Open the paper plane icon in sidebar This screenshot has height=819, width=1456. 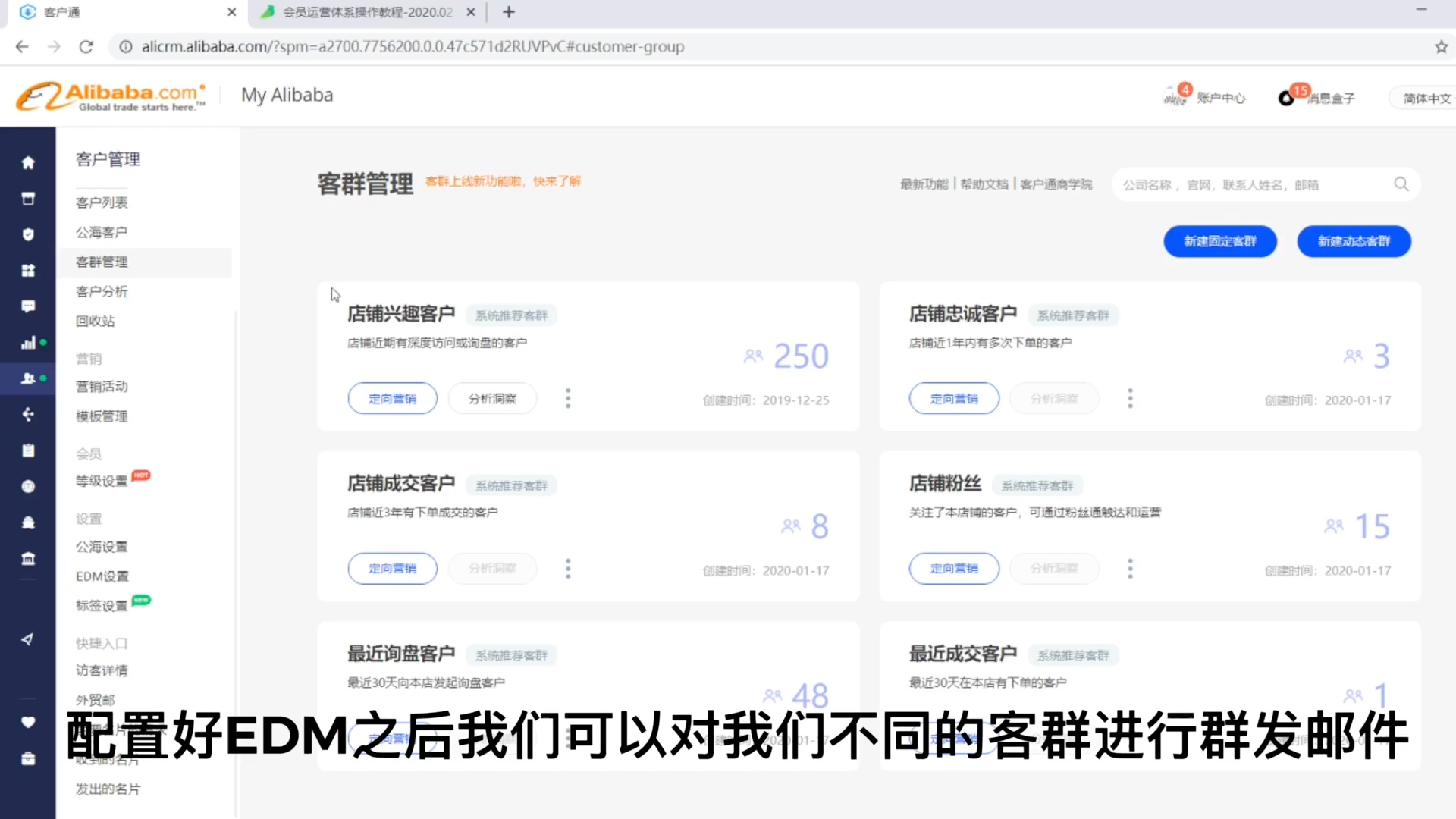28,639
